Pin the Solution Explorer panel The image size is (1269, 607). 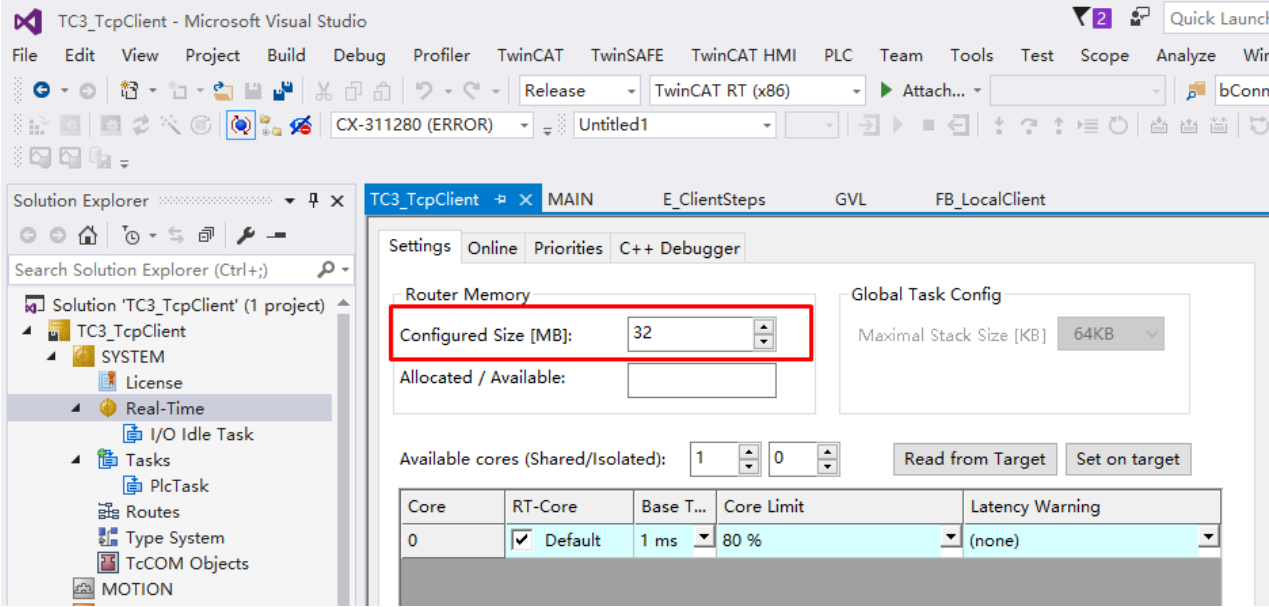click(314, 200)
